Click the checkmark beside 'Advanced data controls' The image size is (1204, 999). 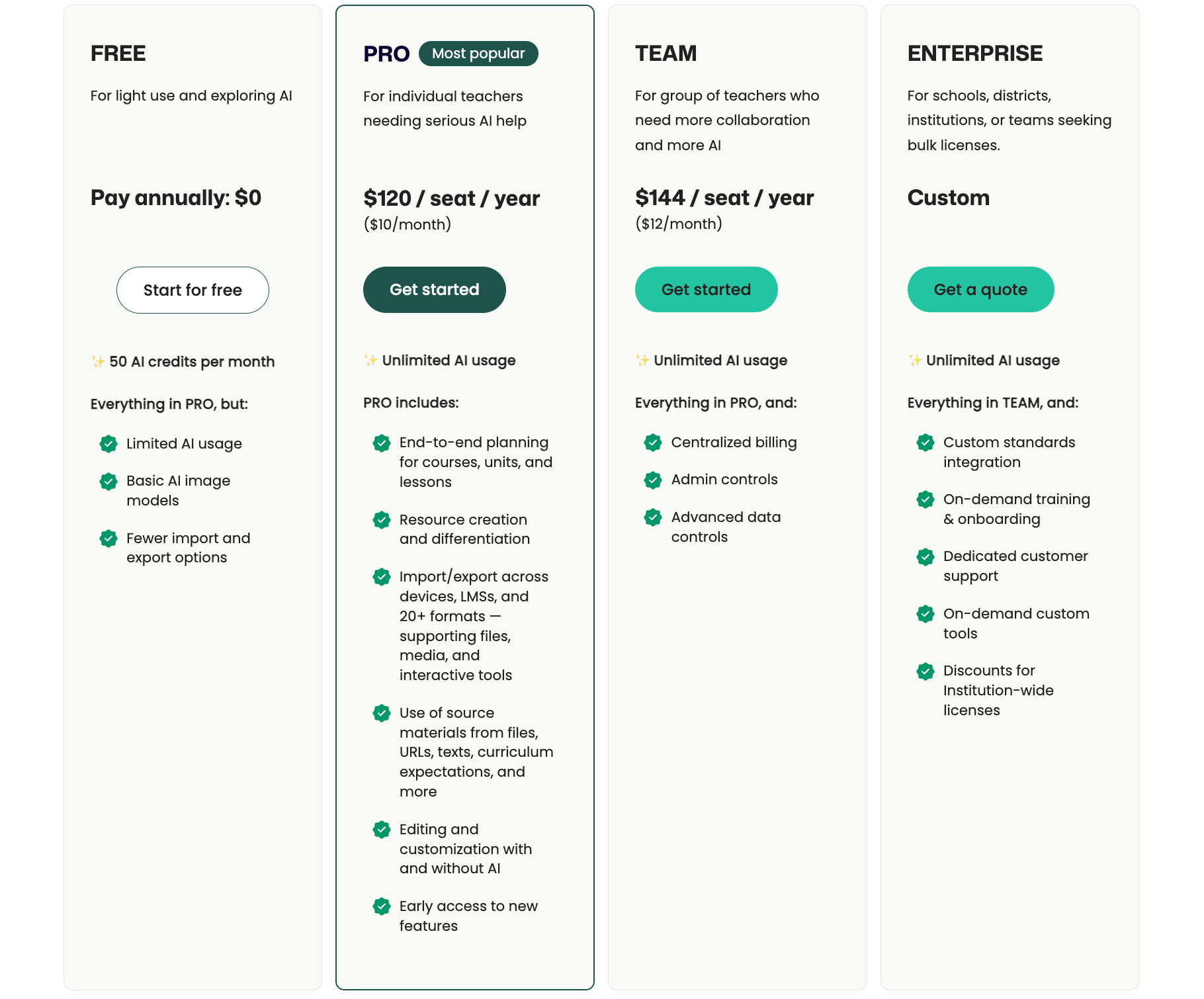(x=654, y=517)
